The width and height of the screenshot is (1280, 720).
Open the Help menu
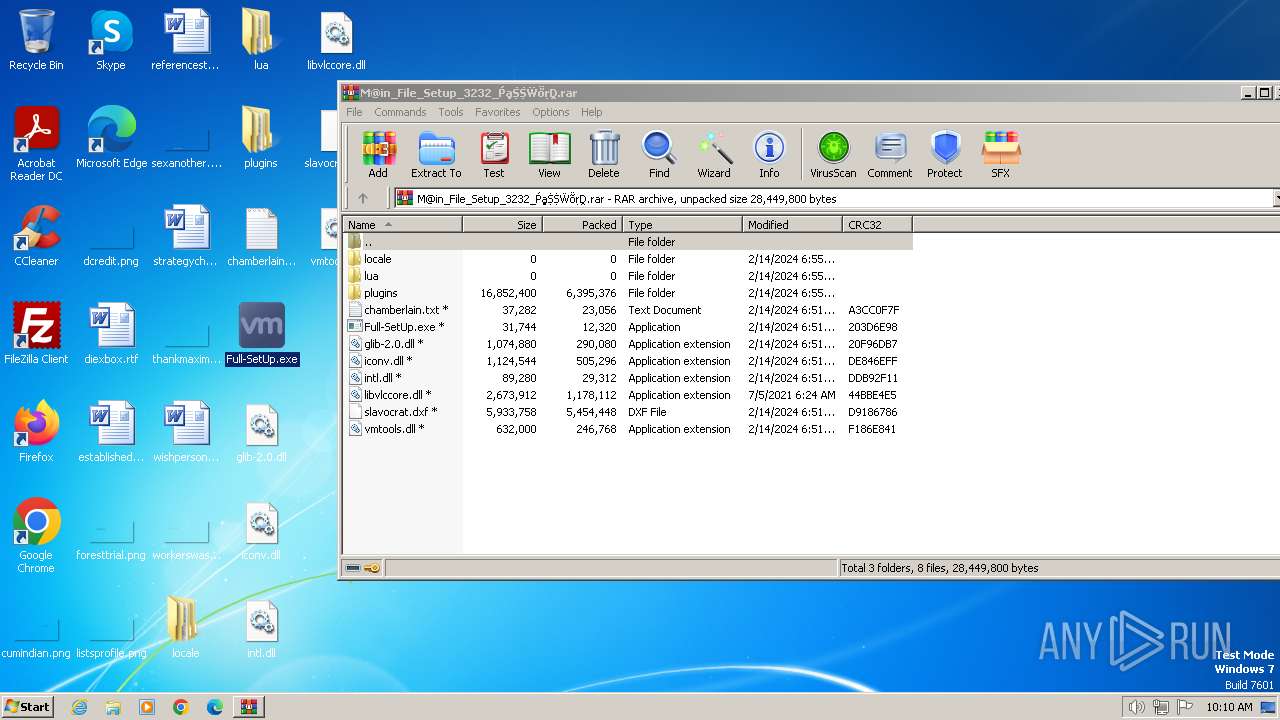[x=592, y=112]
